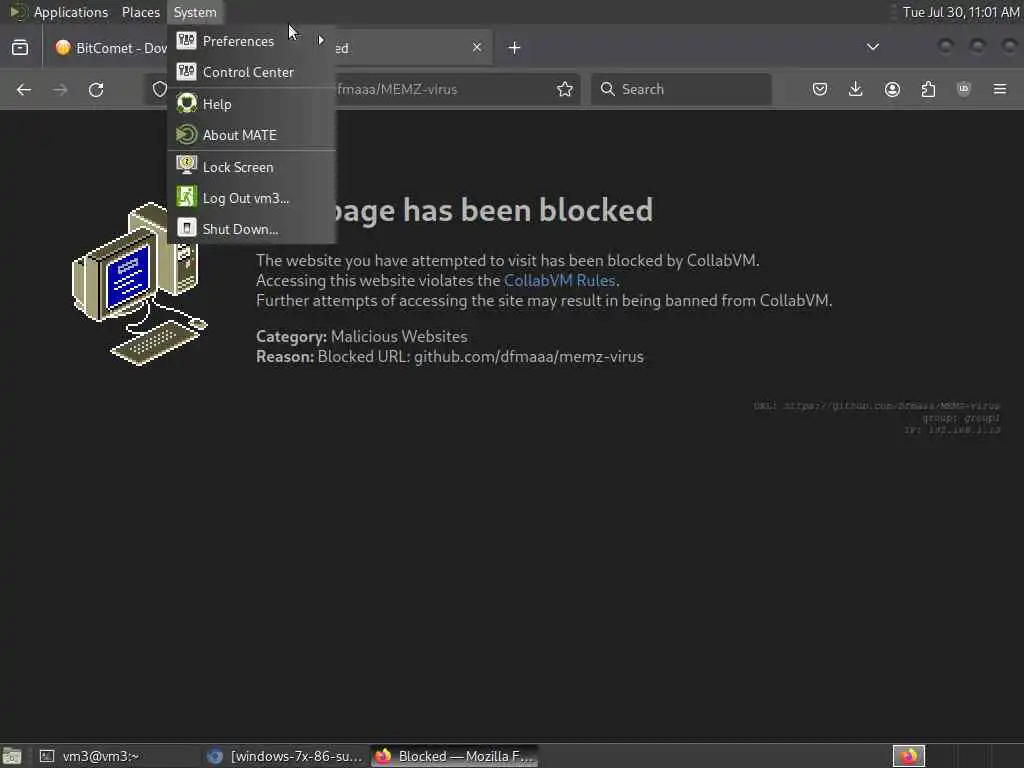Choose Shut Down in System menu
This screenshot has width=1024, height=768.
(x=251, y=229)
